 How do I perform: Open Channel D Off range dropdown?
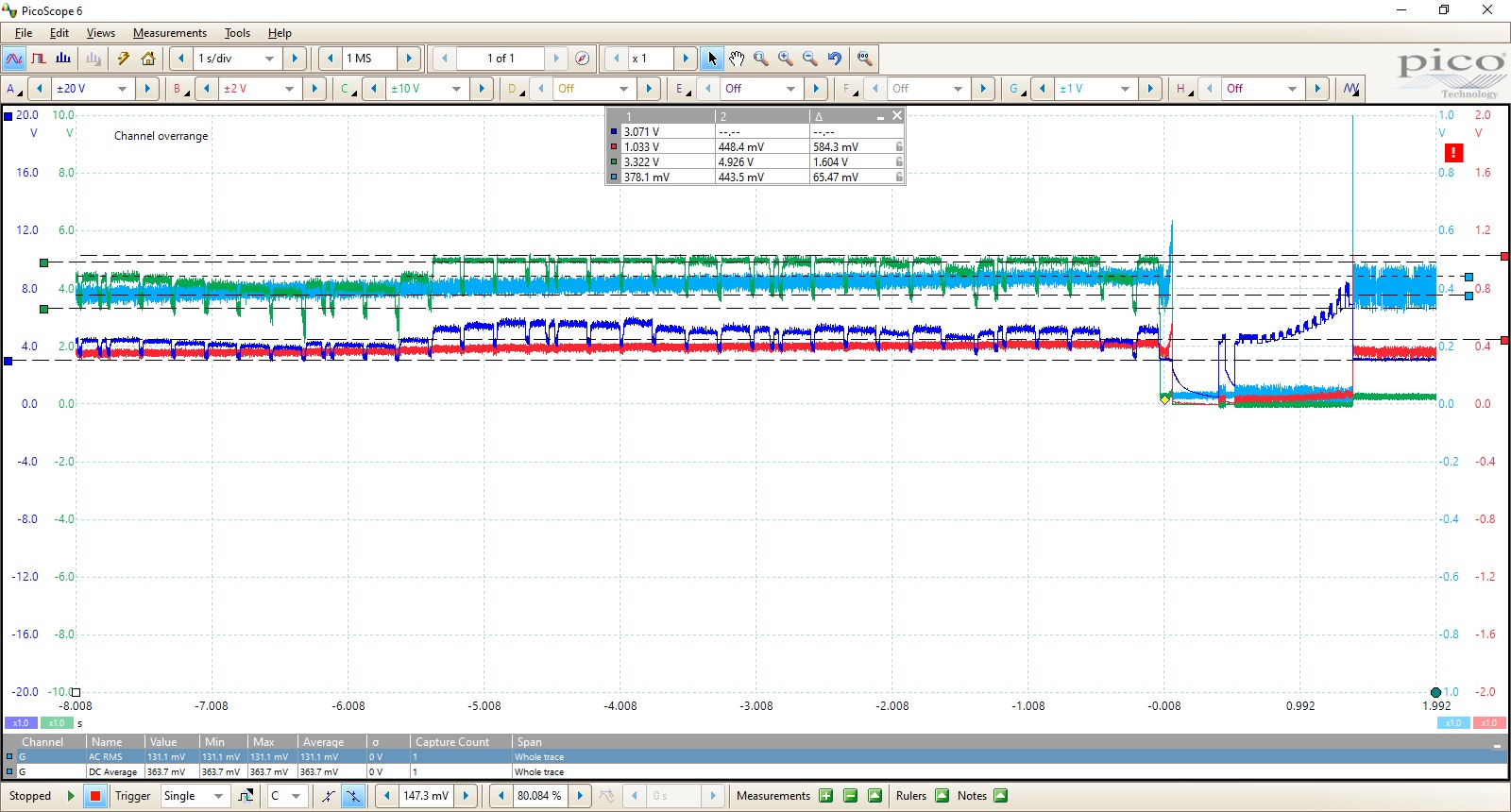tap(623, 89)
